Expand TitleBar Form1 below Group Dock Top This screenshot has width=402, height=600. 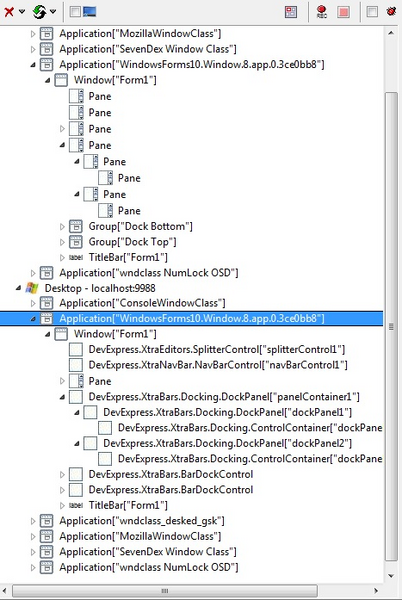[x=62, y=258]
